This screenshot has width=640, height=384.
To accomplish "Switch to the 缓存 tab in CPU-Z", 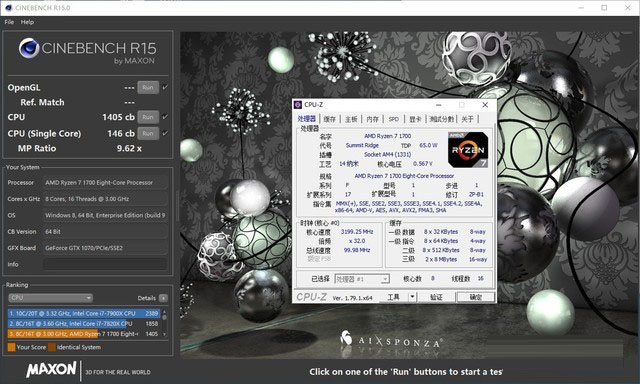I will [x=329, y=119].
